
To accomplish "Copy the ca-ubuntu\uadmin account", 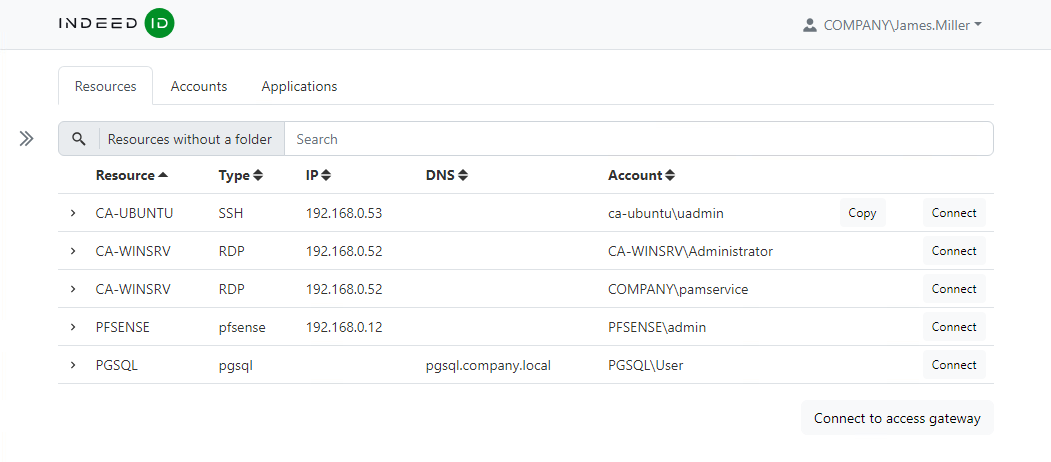I will coord(861,213).
